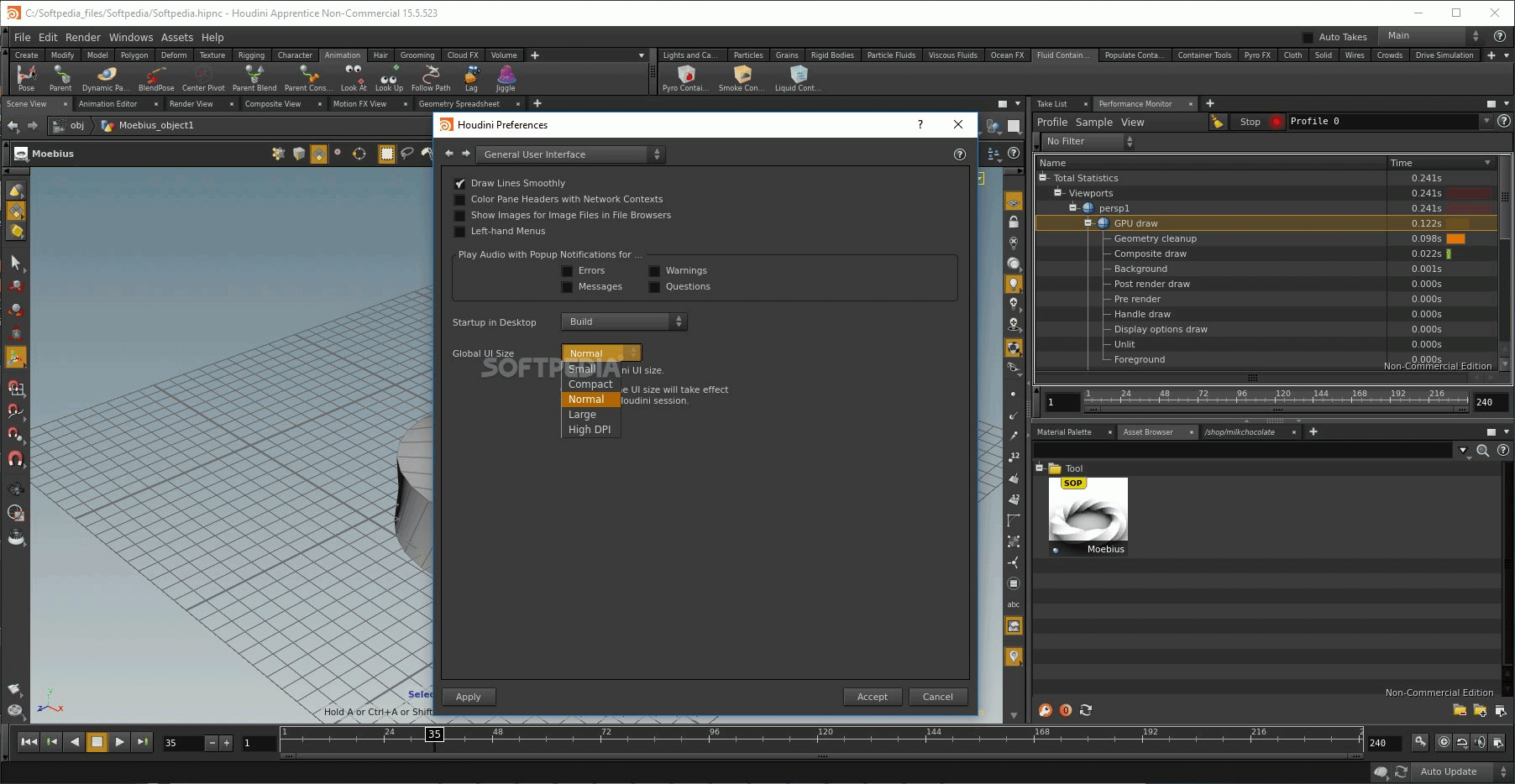Viewport: 1515px width, 784px height.
Task: Click the search icon in Material Palette
Action: point(1483,451)
